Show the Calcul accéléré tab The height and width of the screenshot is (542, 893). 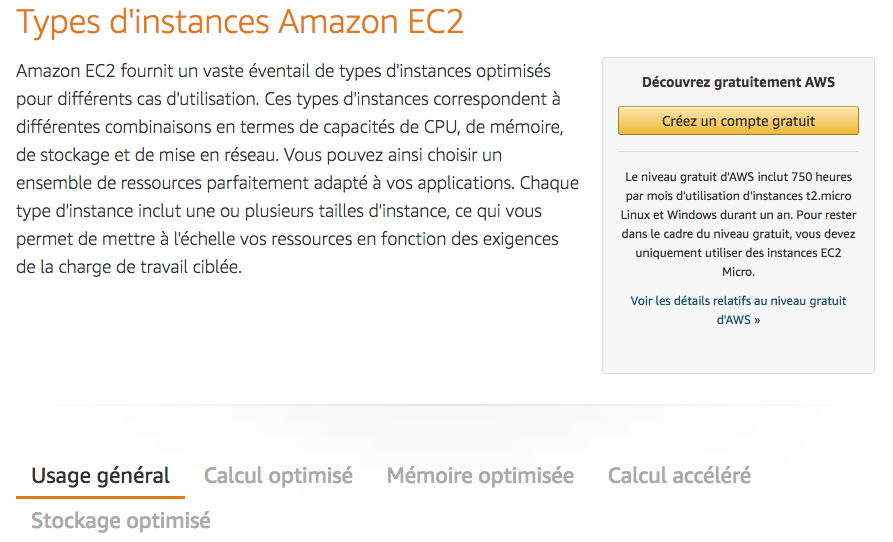tap(679, 476)
